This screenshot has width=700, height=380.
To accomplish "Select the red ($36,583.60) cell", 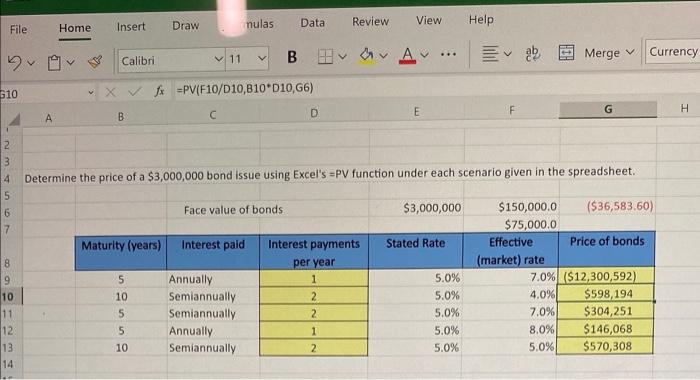I will (608, 206).
